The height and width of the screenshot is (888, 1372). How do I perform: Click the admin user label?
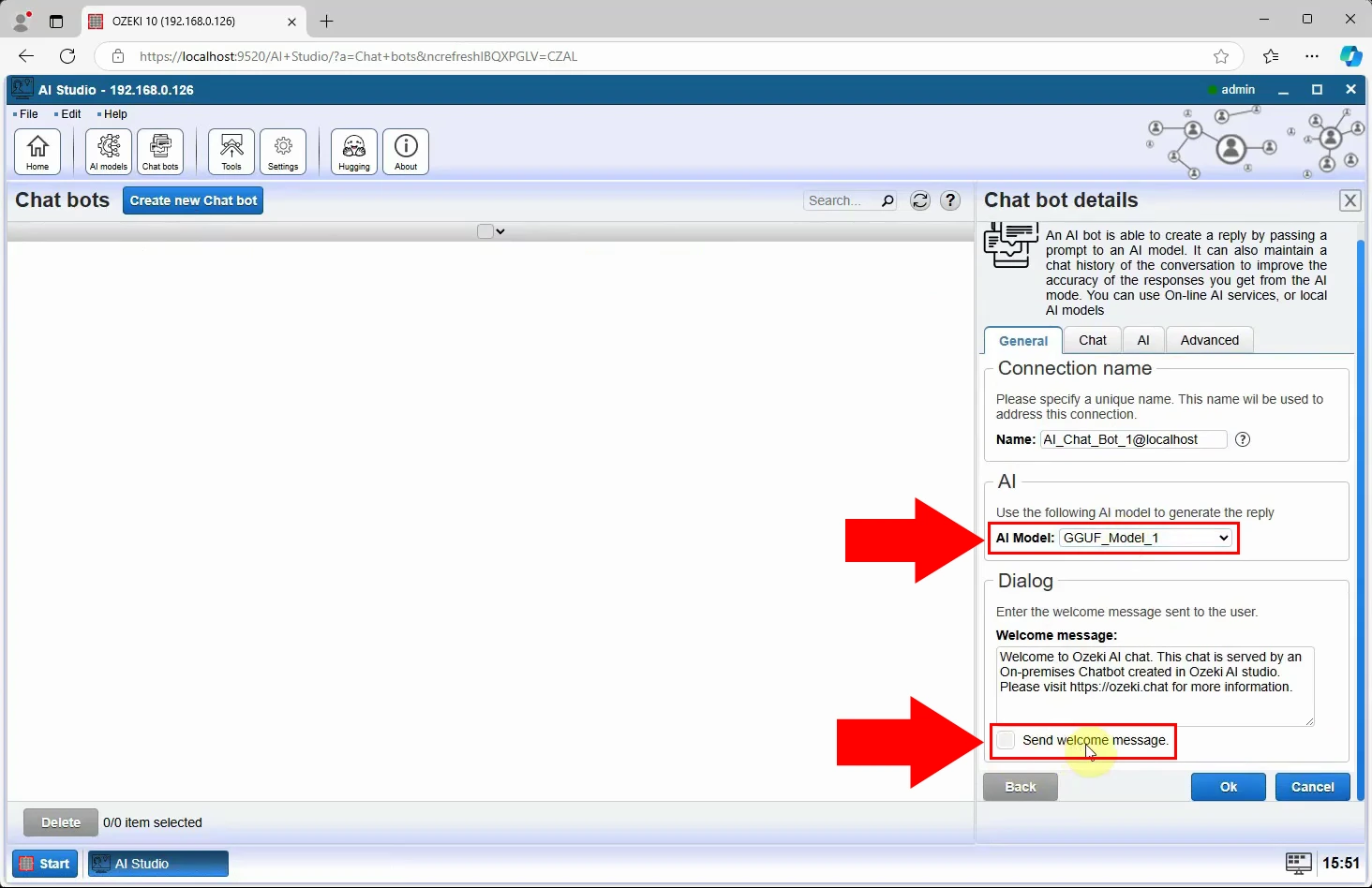point(1238,89)
